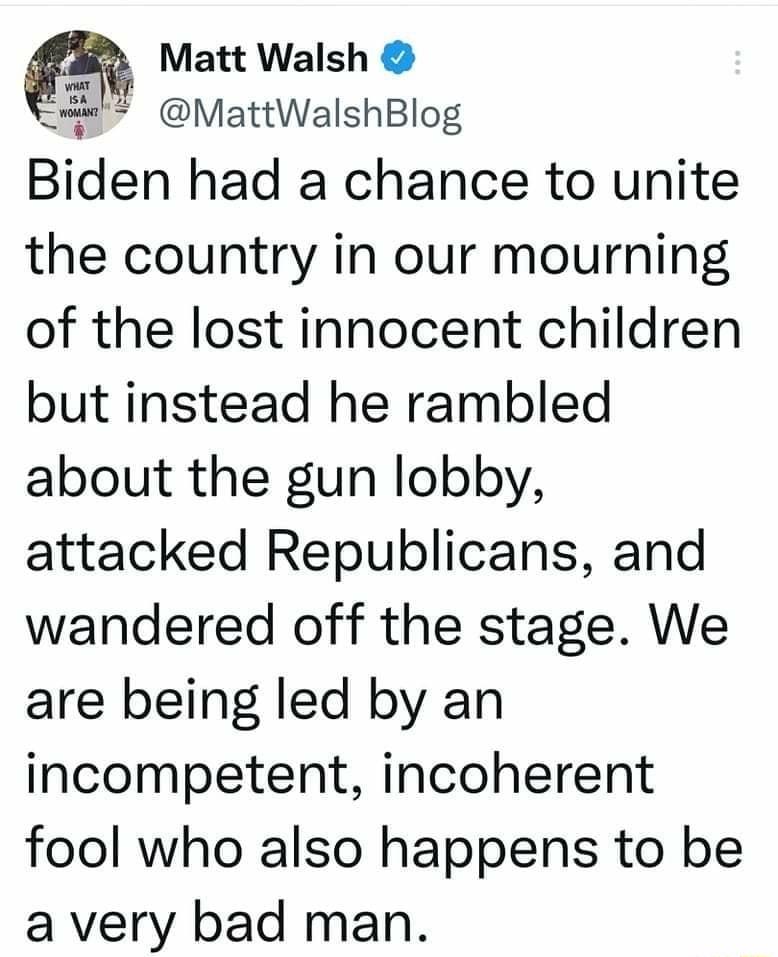This screenshot has width=778, height=957.
Task: Click the Matt Walsh display name
Action: coord(262,58)
